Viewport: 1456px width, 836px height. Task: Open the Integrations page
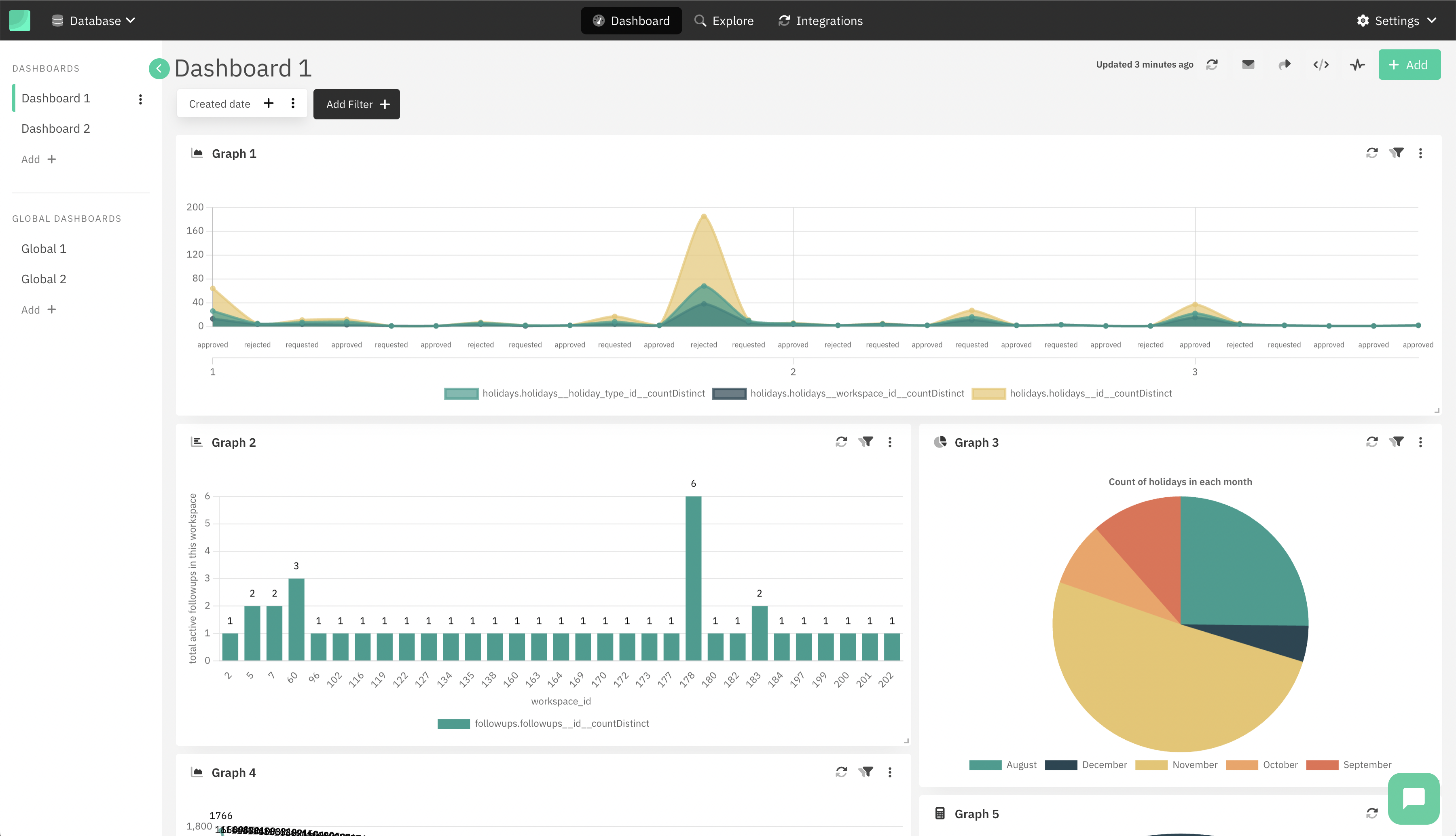820,20
